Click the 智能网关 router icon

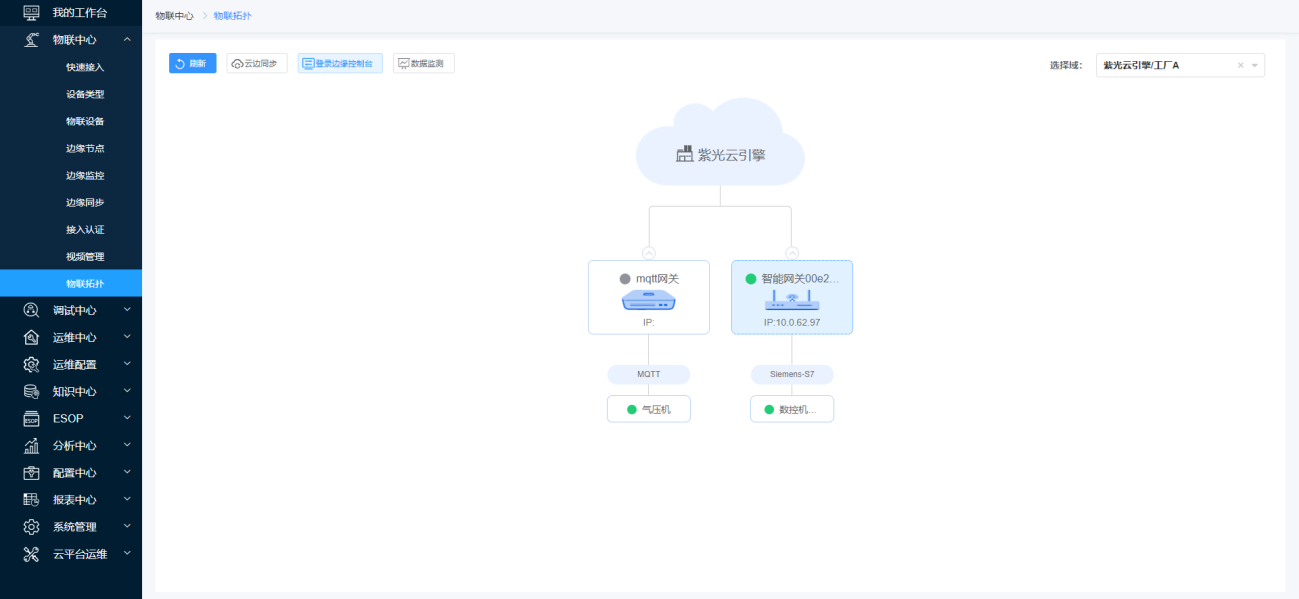[x=792, y=300]
